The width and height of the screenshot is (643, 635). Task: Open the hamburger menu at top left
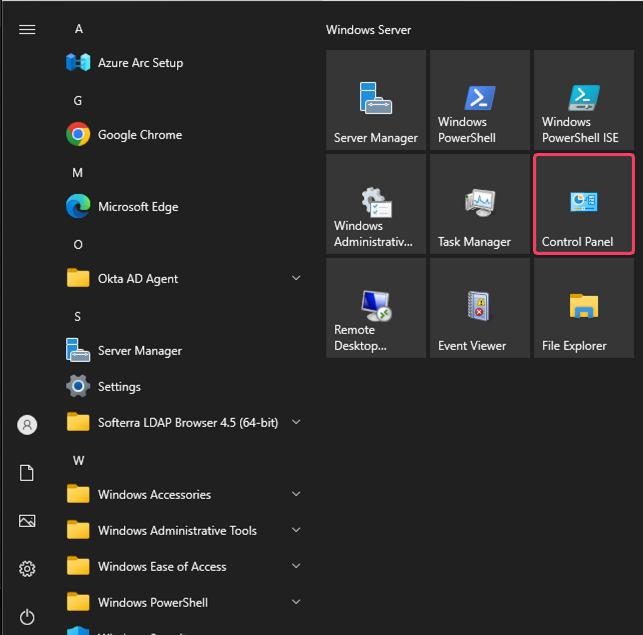27,30
